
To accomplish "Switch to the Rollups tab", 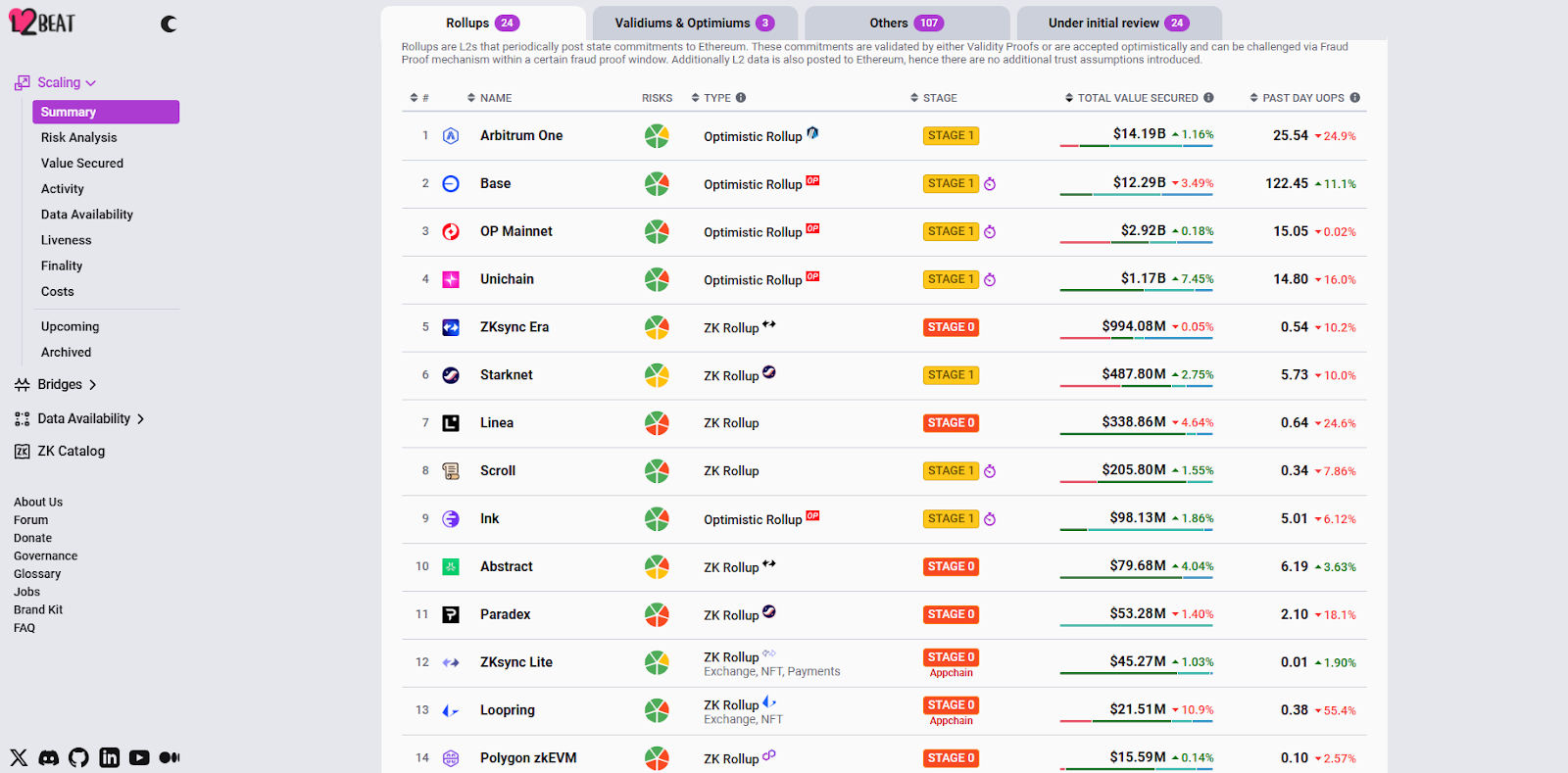I will click(x=483, y=24).
